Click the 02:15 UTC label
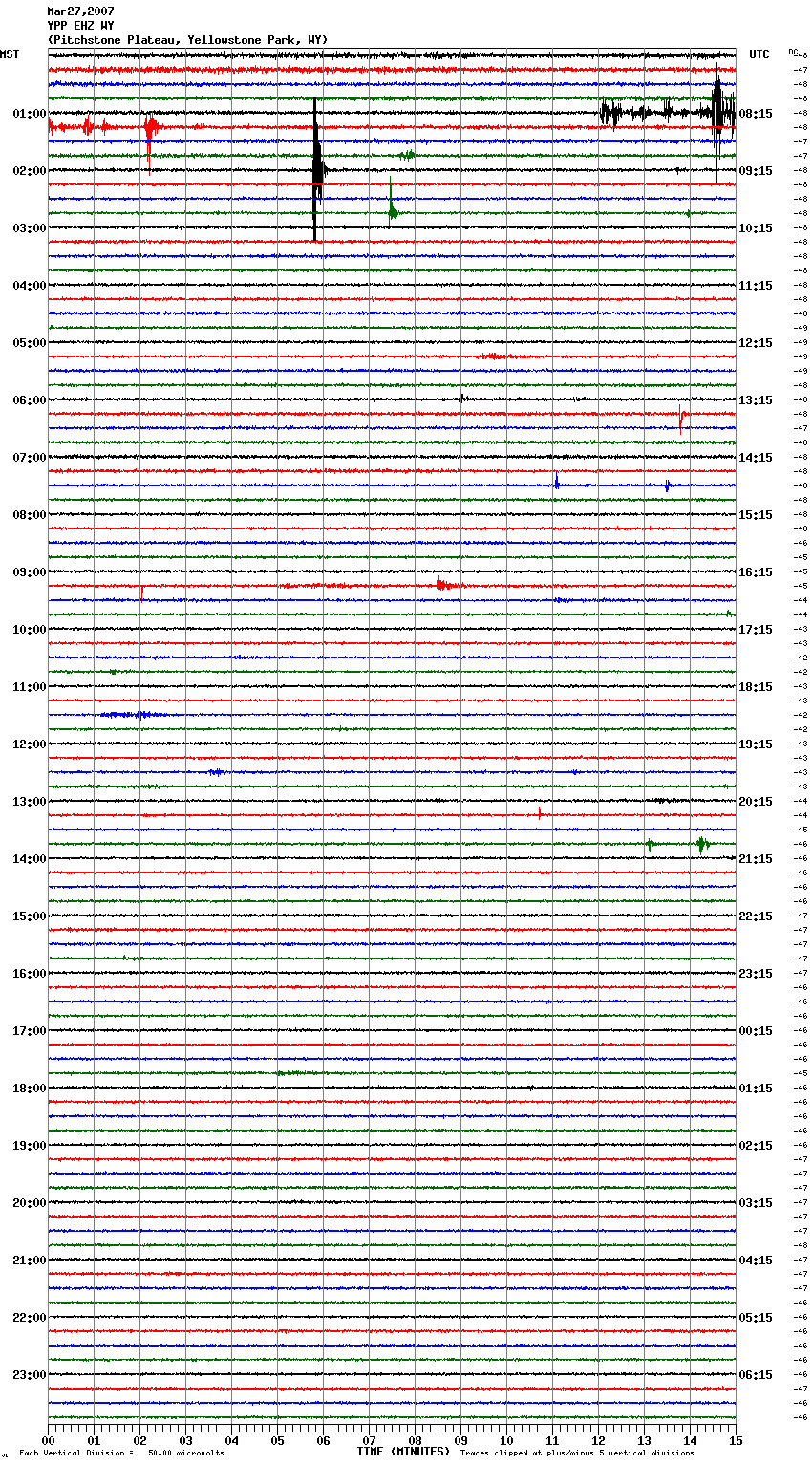The height and width of the screenshot is (1466, 812). coord(756,1146)
